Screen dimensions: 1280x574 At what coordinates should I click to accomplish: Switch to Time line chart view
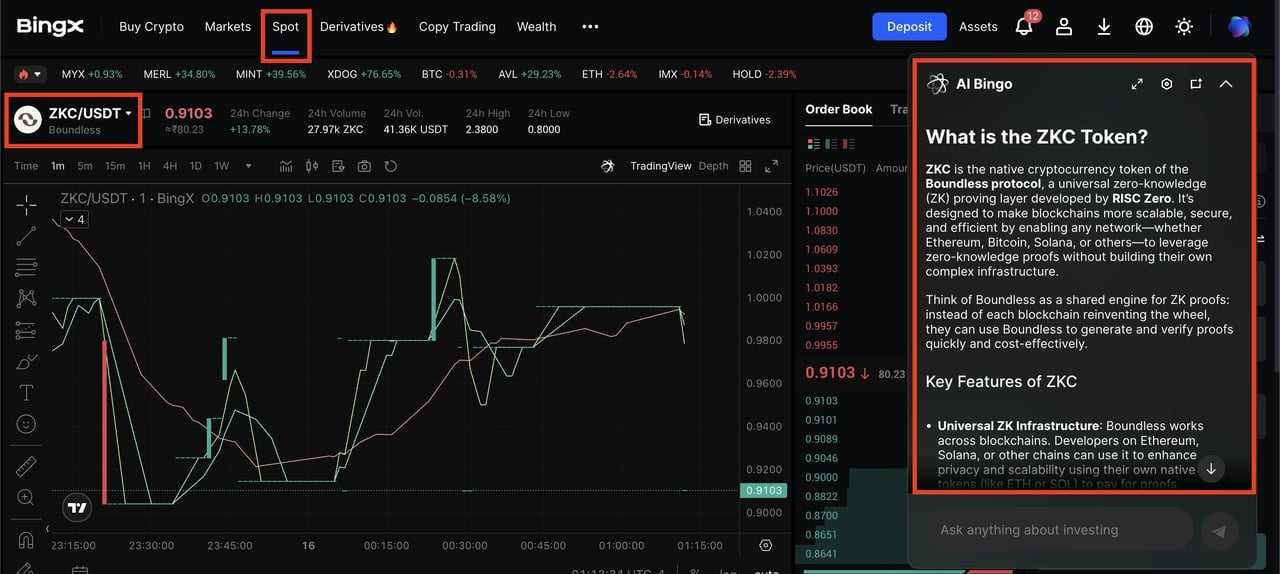pyautogui.click(x=26, y=166)
